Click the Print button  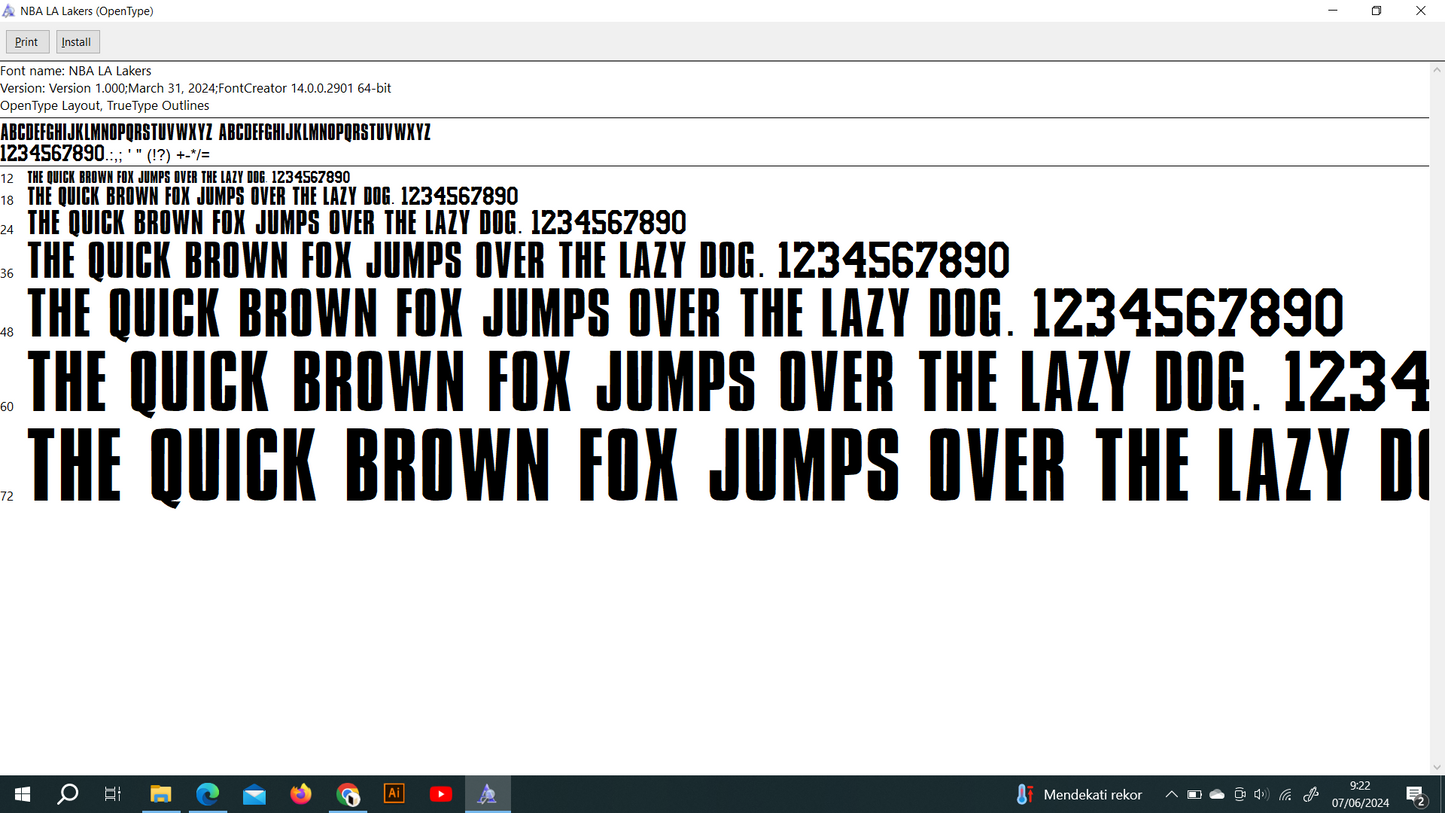tap(27, 42)
